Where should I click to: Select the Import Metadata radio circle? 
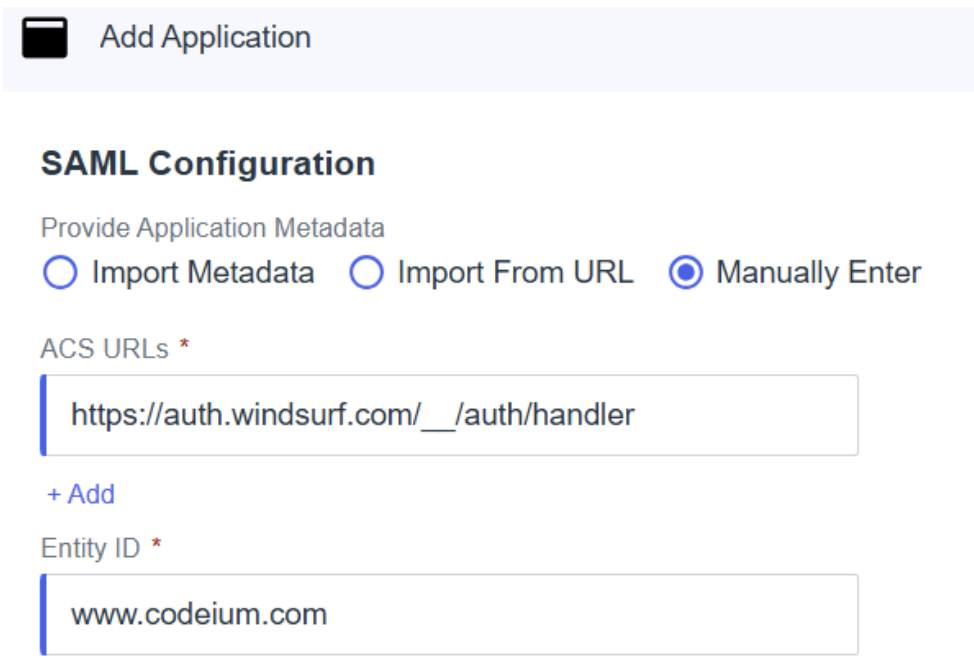click(x=60, y=273)
